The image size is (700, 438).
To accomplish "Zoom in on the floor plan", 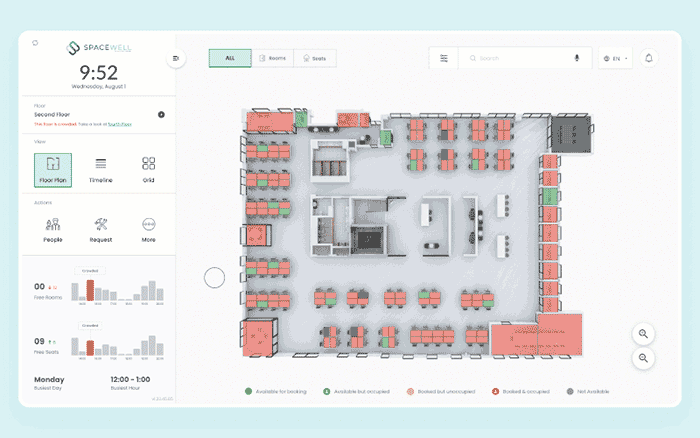I will (643, 334).
